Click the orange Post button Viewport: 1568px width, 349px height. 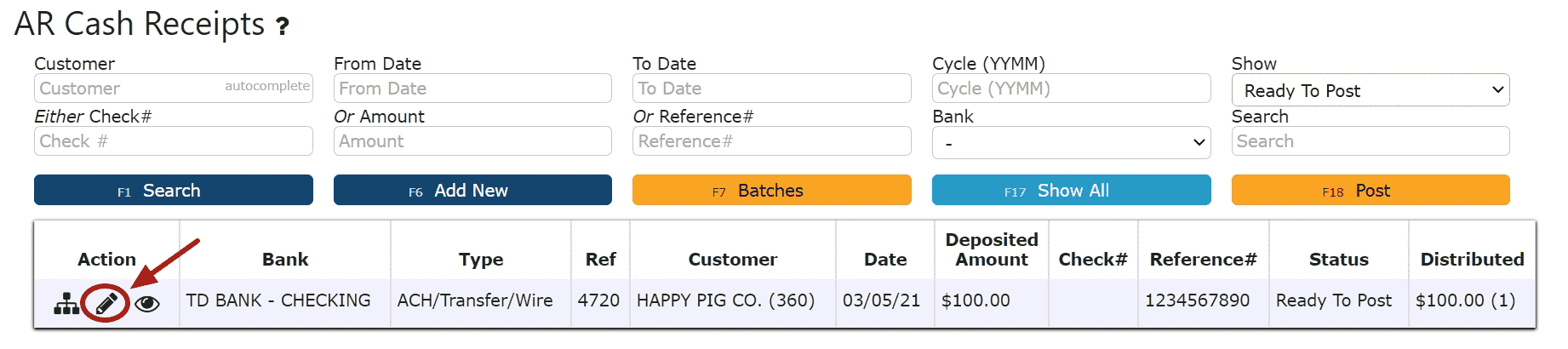1371,190
